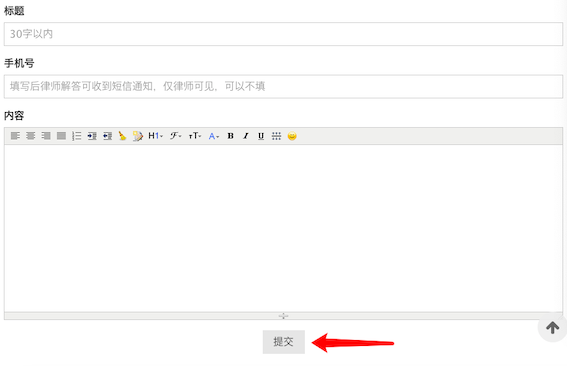Justify text in the editor toolbar

click(61, 136)
